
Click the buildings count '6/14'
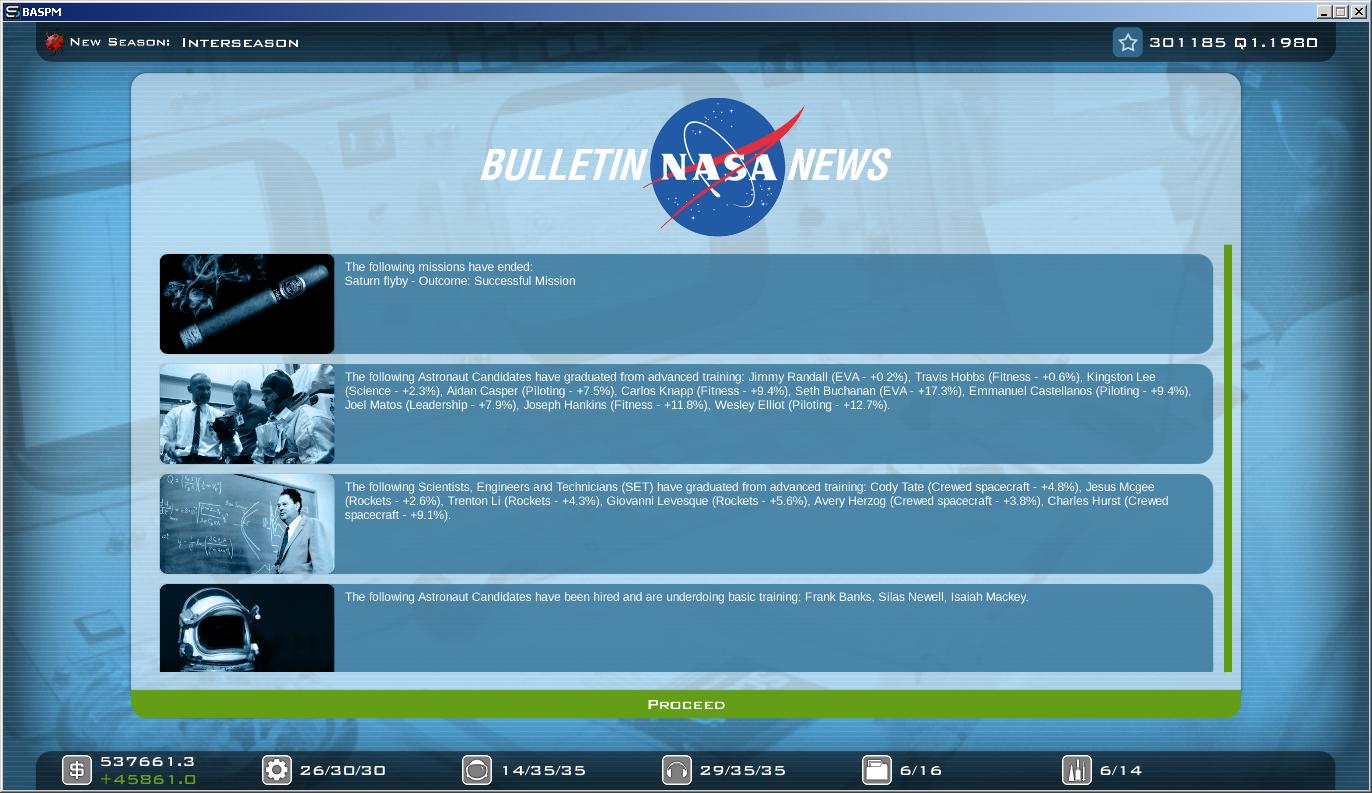(x=1121, y=770)
